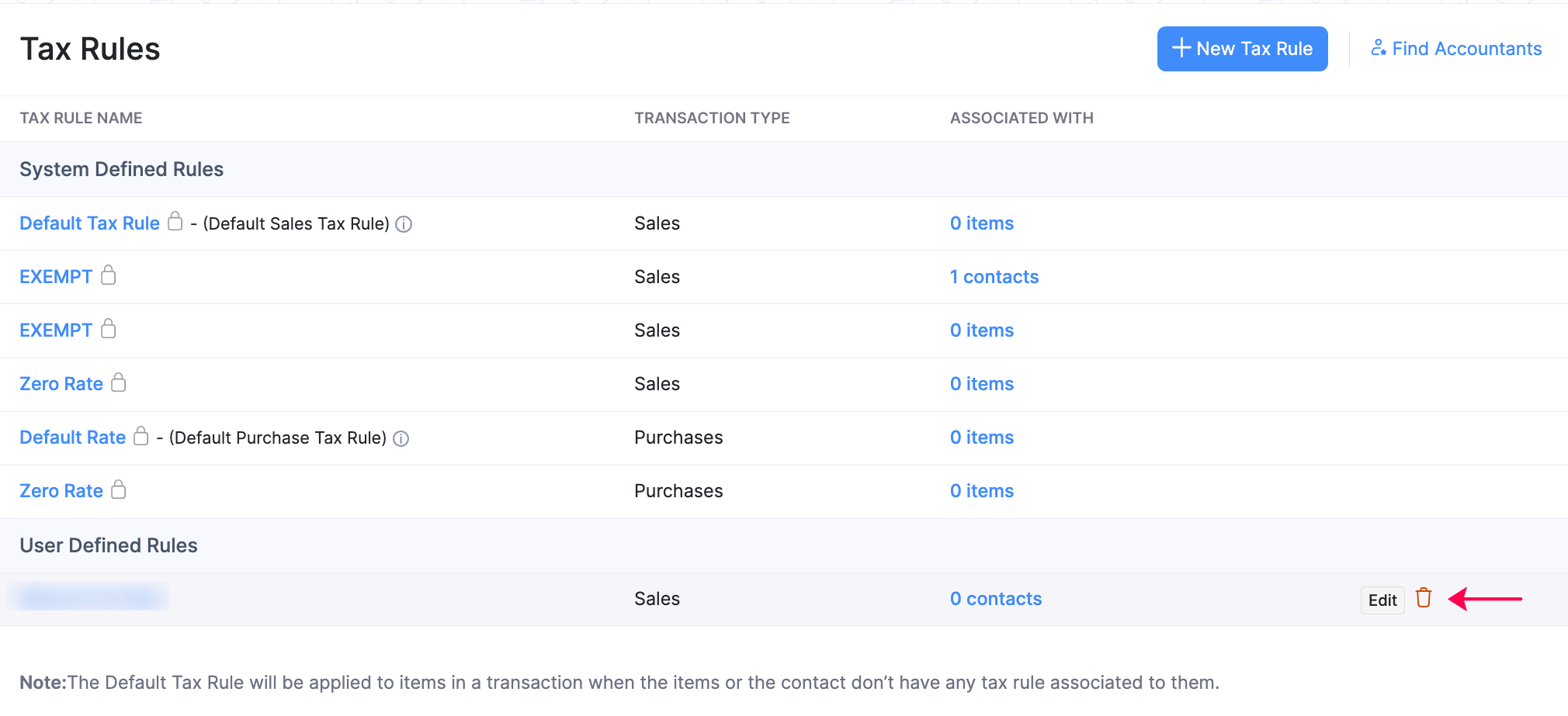Edit the user defined tax rule
This screenshot has height=716, width=1568.
click(1382, 600)
